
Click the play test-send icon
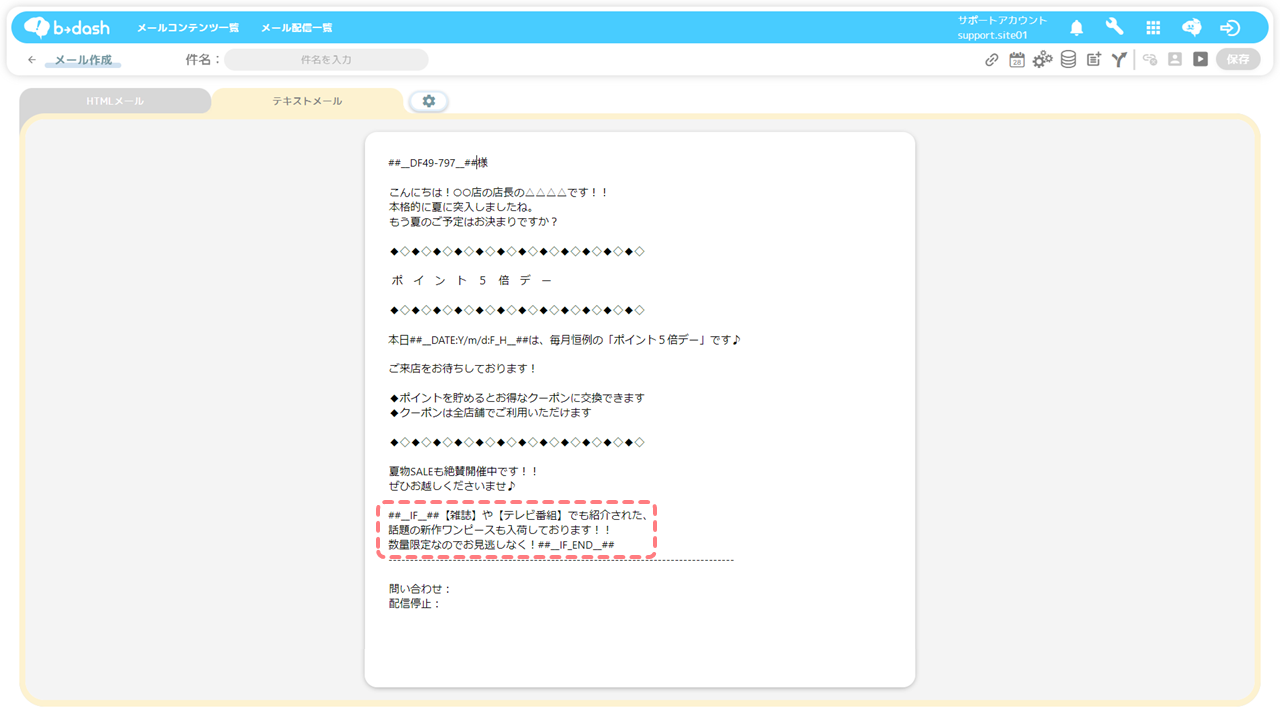click(1200, 60)
